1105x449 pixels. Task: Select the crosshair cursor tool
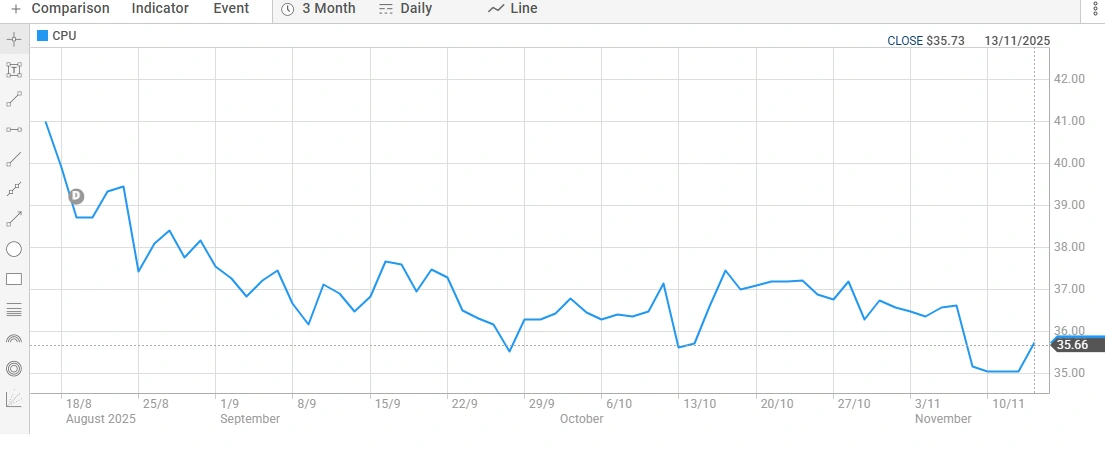point(14,40)
